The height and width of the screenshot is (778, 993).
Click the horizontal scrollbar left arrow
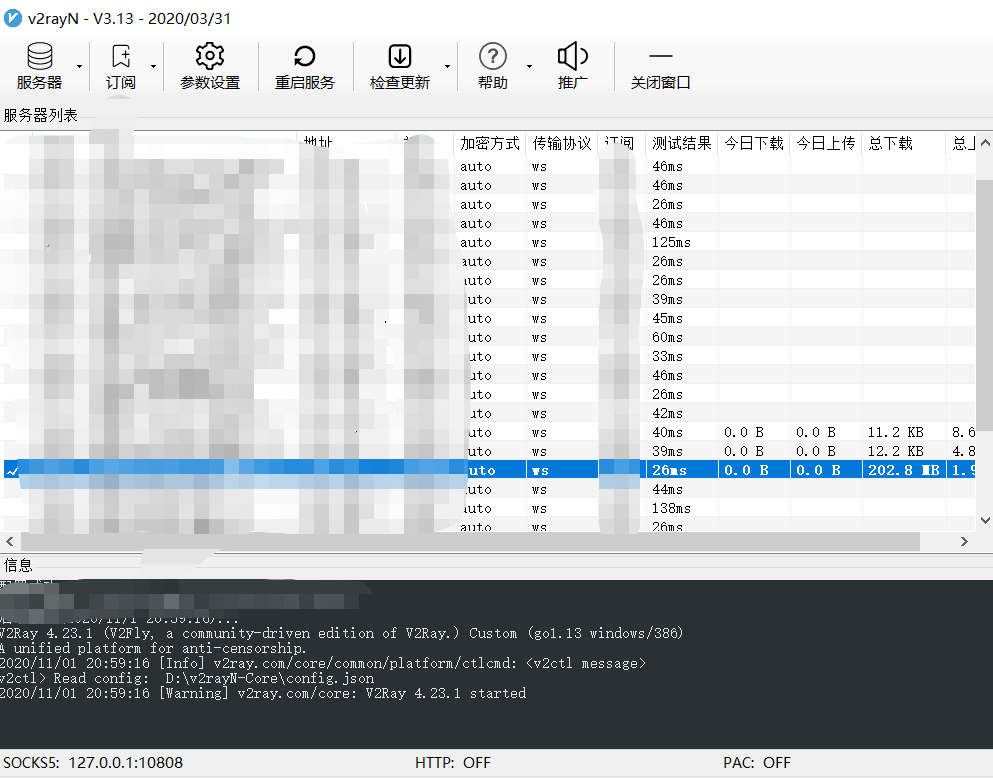coord(9,541)
